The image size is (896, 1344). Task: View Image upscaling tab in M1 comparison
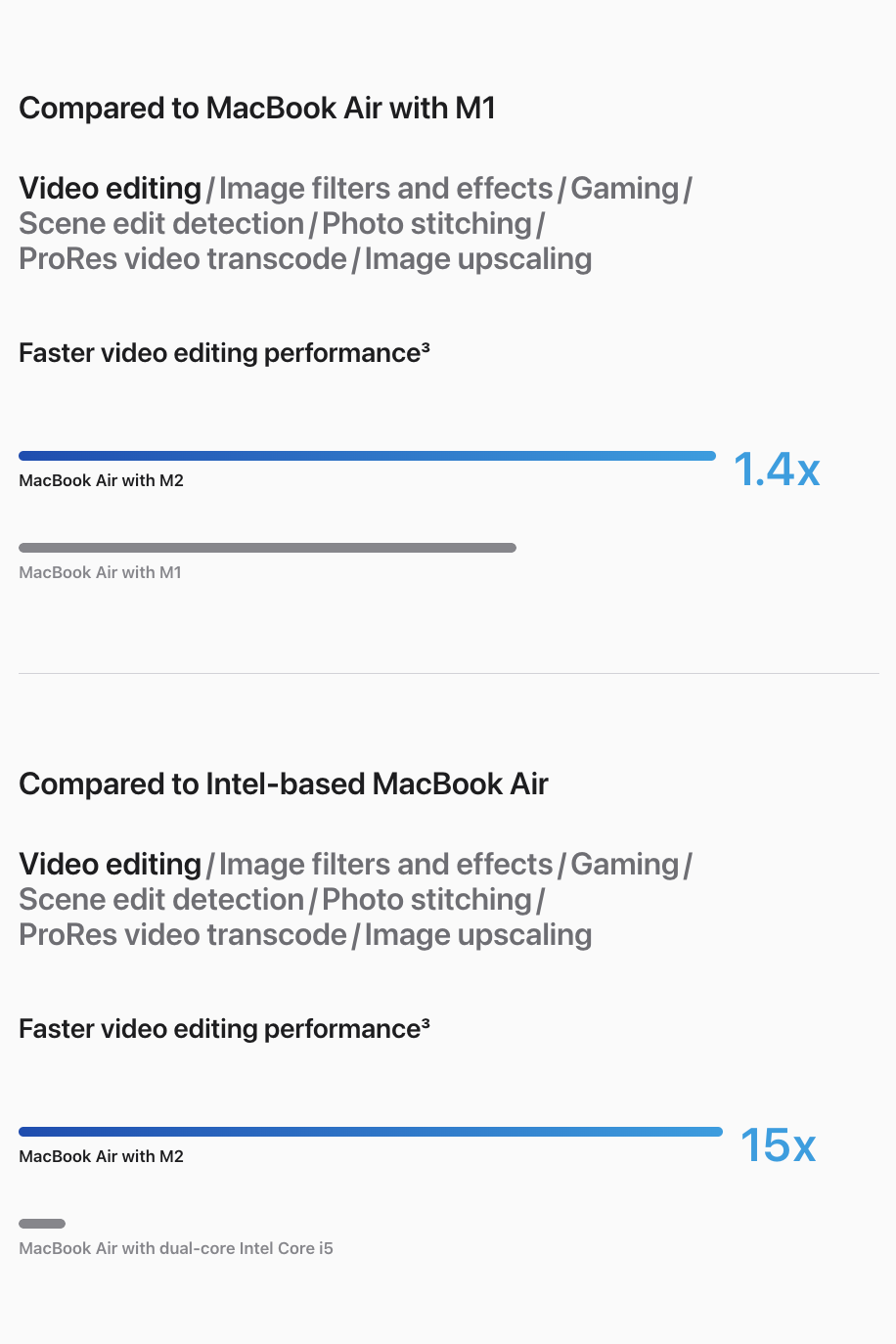[477, 258]
